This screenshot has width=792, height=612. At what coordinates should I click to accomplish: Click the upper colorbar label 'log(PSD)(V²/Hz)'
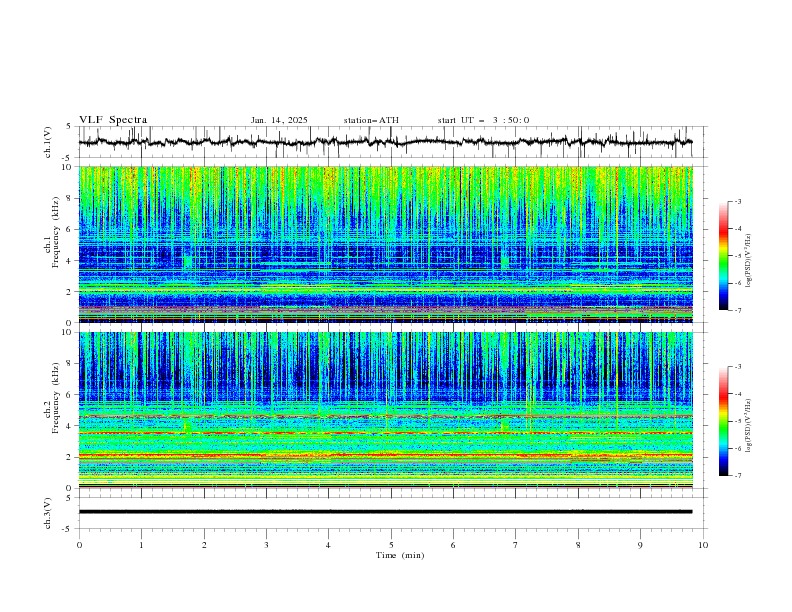click(x=748, y=261)
